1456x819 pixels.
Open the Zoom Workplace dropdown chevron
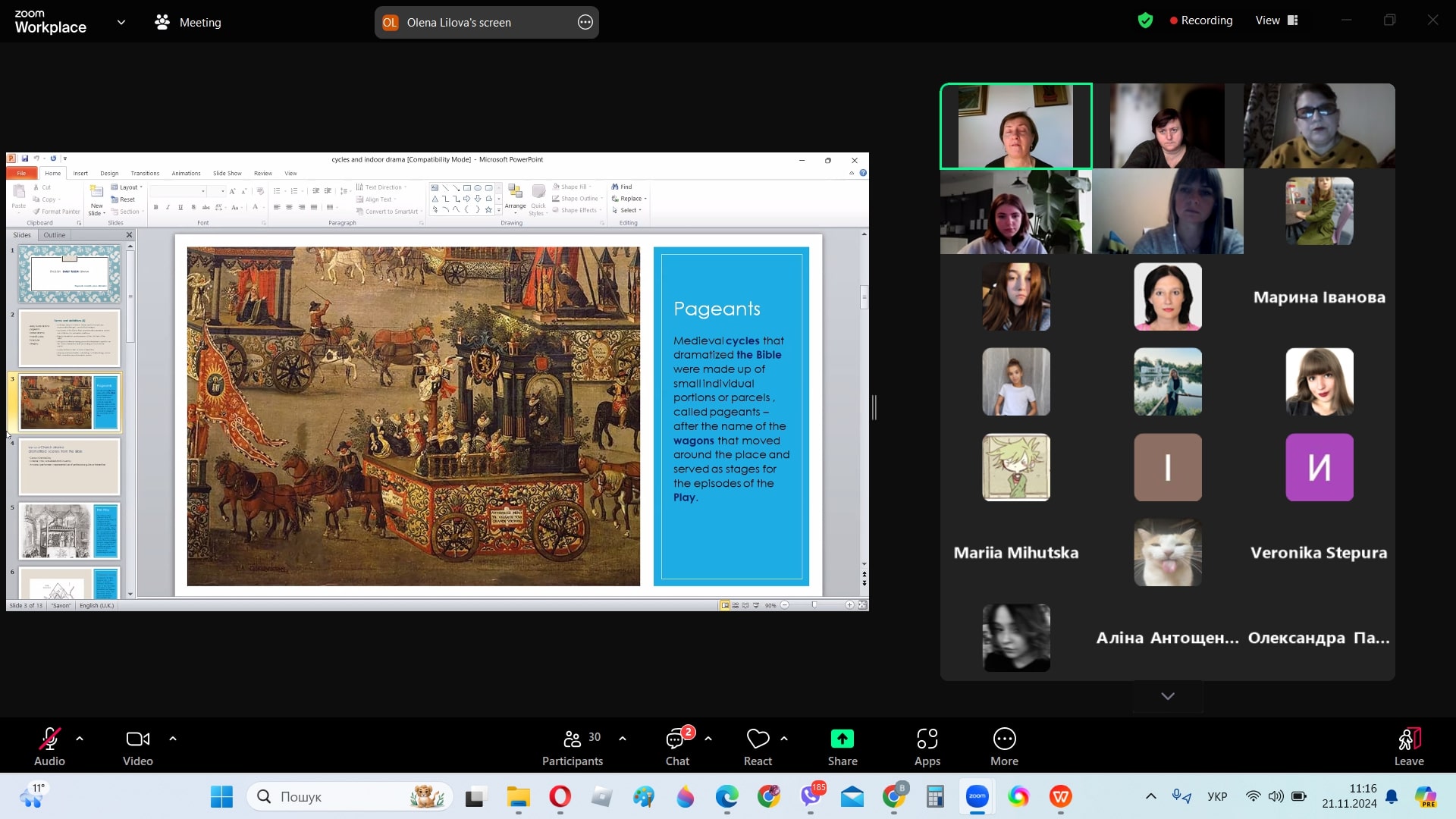(x=121, y=23)
